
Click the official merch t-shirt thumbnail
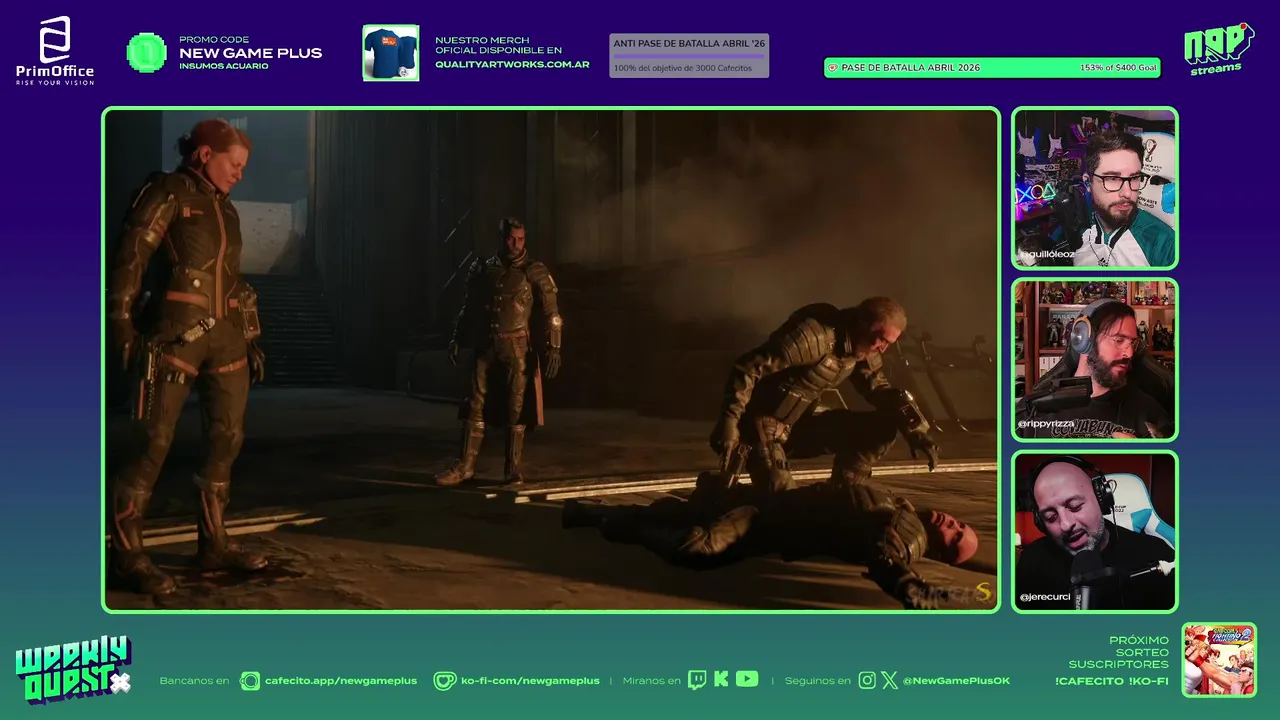click(390, 53)
